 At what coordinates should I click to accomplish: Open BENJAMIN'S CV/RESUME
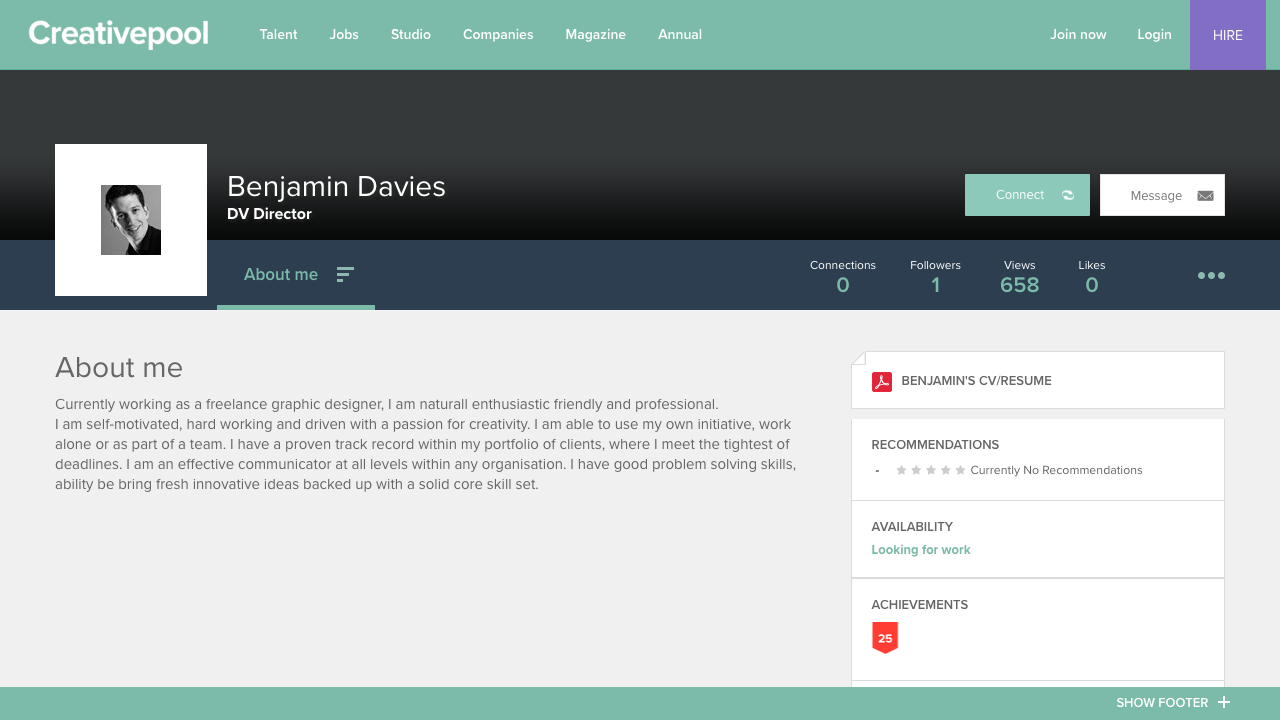(976, 381)
